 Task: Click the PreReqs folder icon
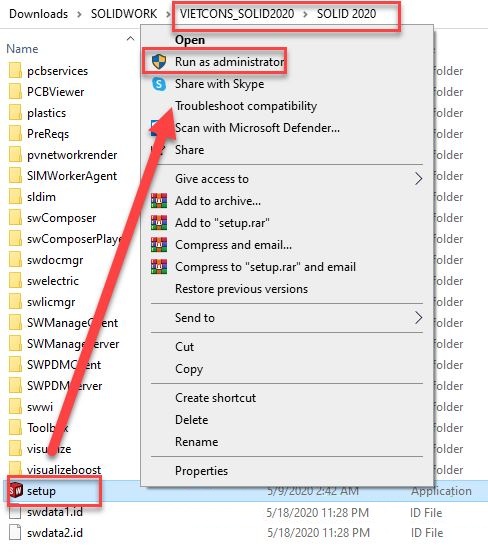click(15, 134)
